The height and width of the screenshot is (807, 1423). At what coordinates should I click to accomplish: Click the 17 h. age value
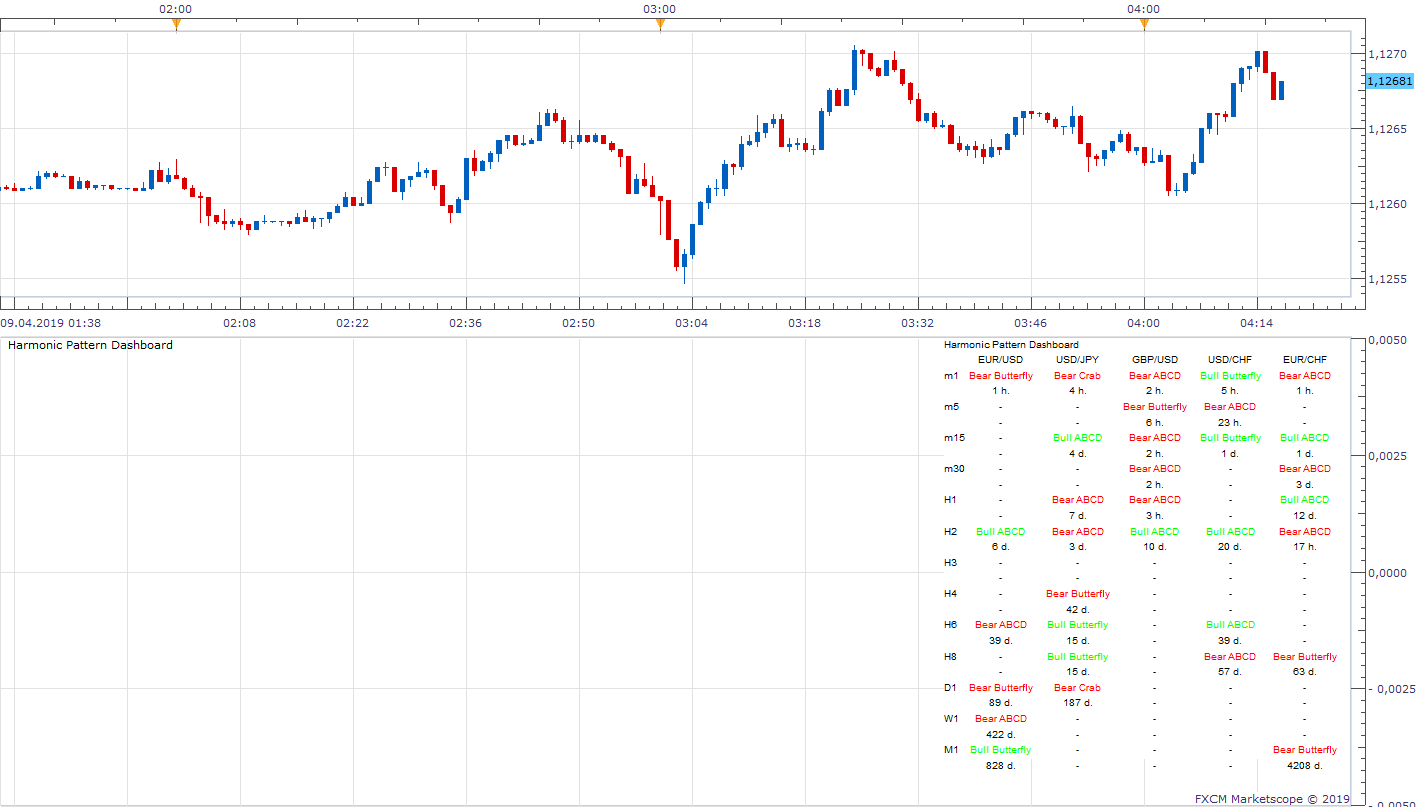pos(1305,547)
